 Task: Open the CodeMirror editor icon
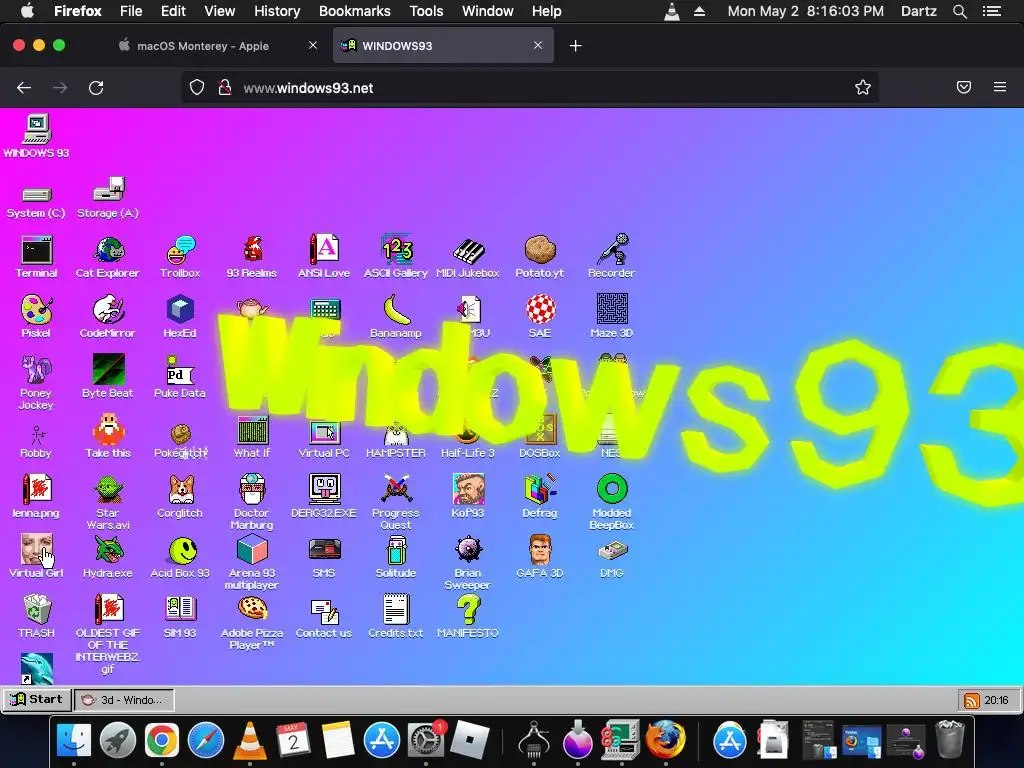[108, 317]
